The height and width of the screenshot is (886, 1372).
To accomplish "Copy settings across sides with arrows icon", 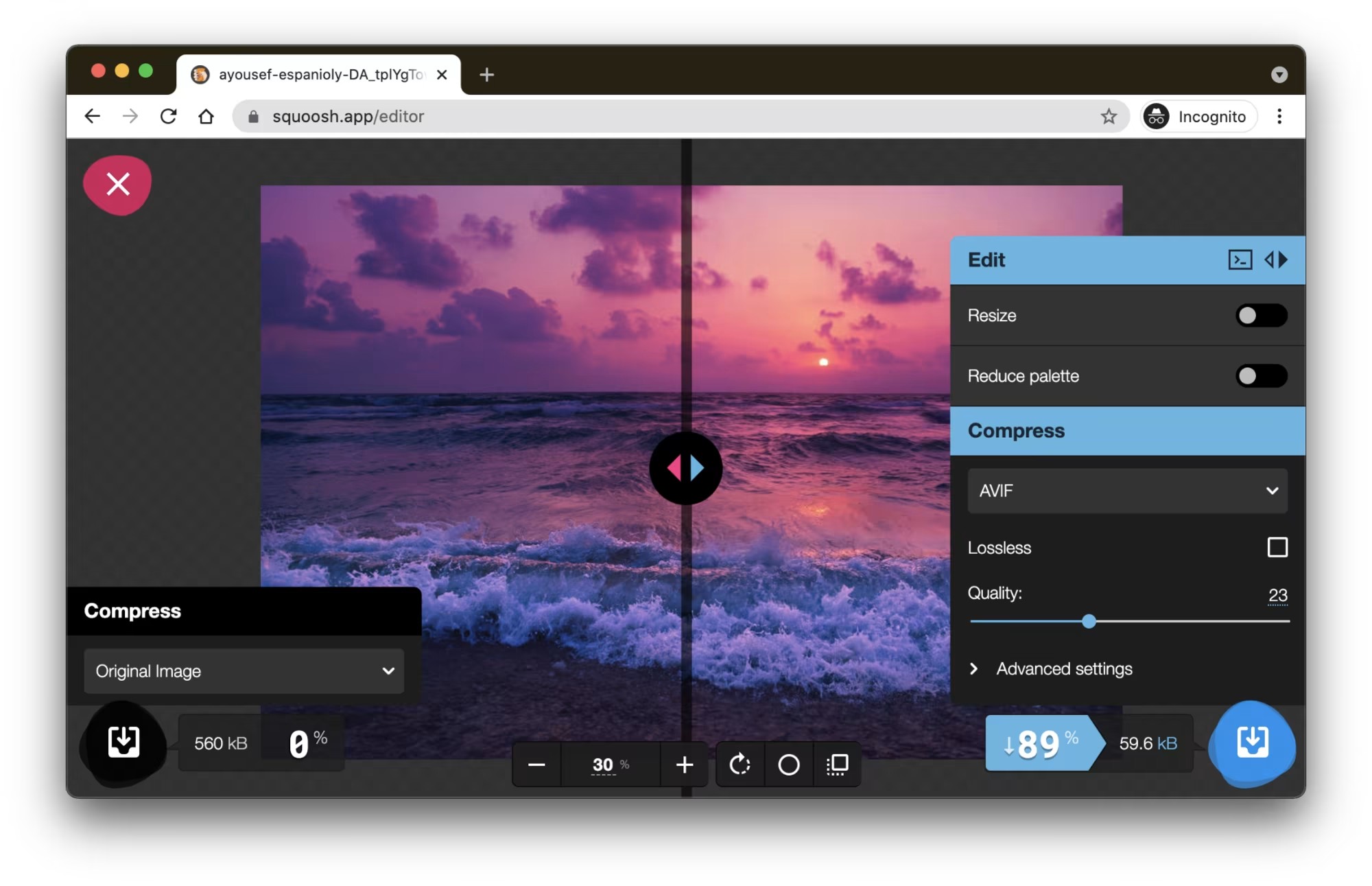I will point(1277,260).
